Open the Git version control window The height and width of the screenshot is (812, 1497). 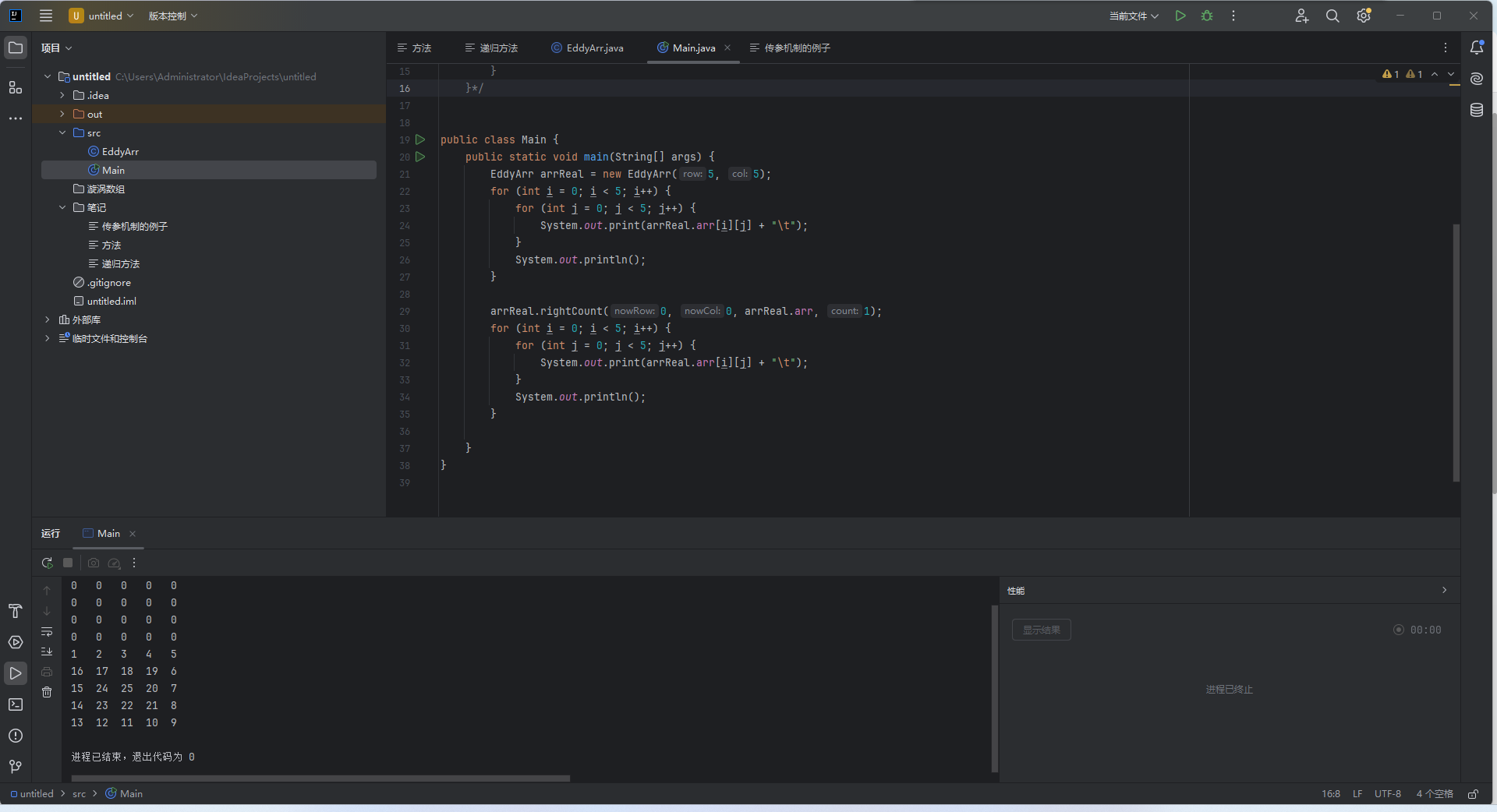click(16, 767)
